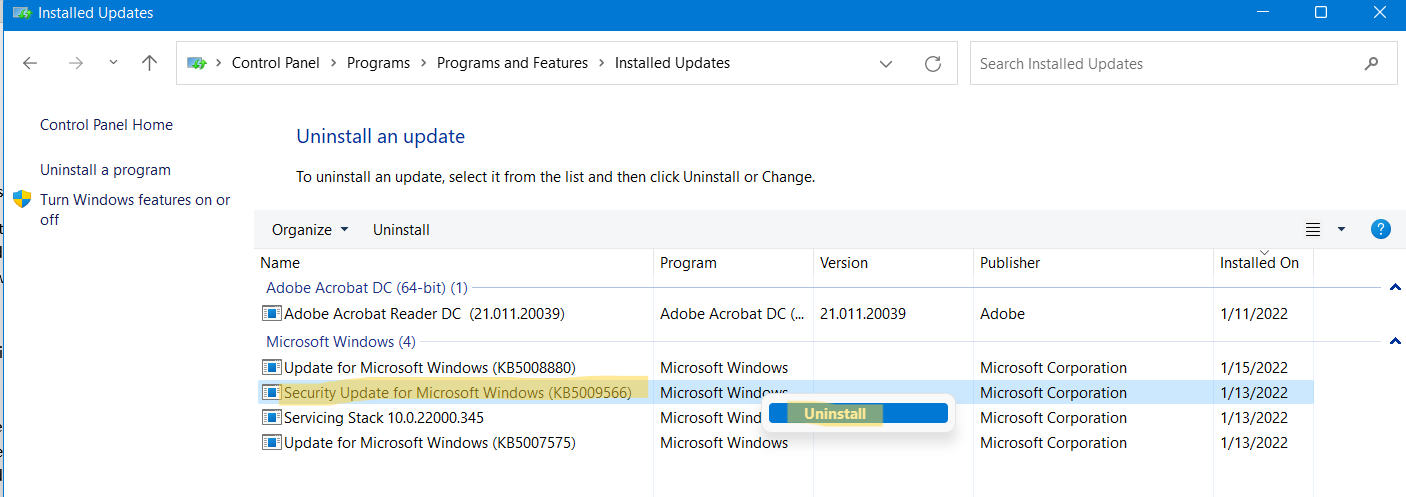Click the search magnifier icon
Screen dimensions: 1406x497
1371,63
